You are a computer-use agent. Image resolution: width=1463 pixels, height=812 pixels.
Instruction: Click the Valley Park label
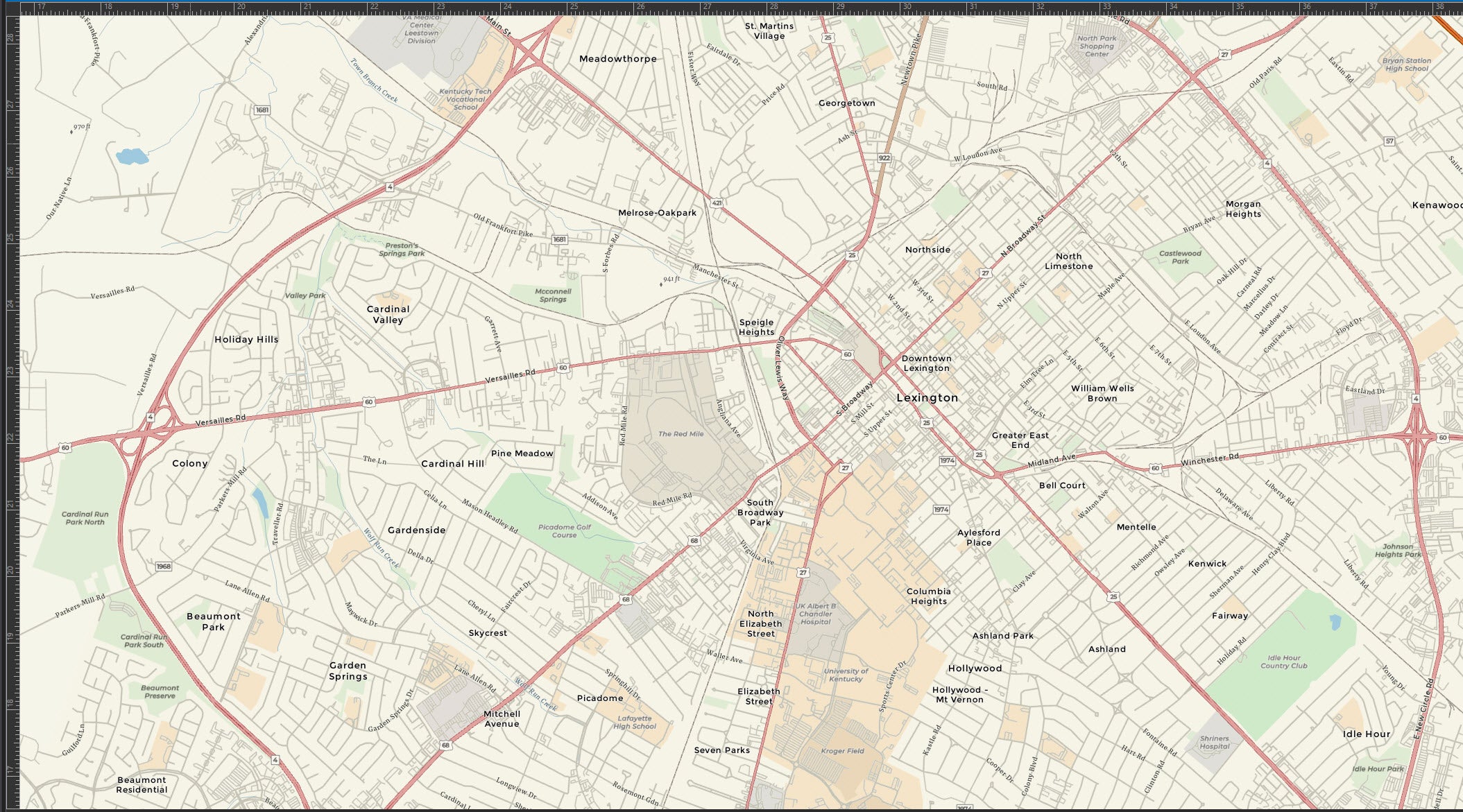pyautogui.click(x=305, y=295)
